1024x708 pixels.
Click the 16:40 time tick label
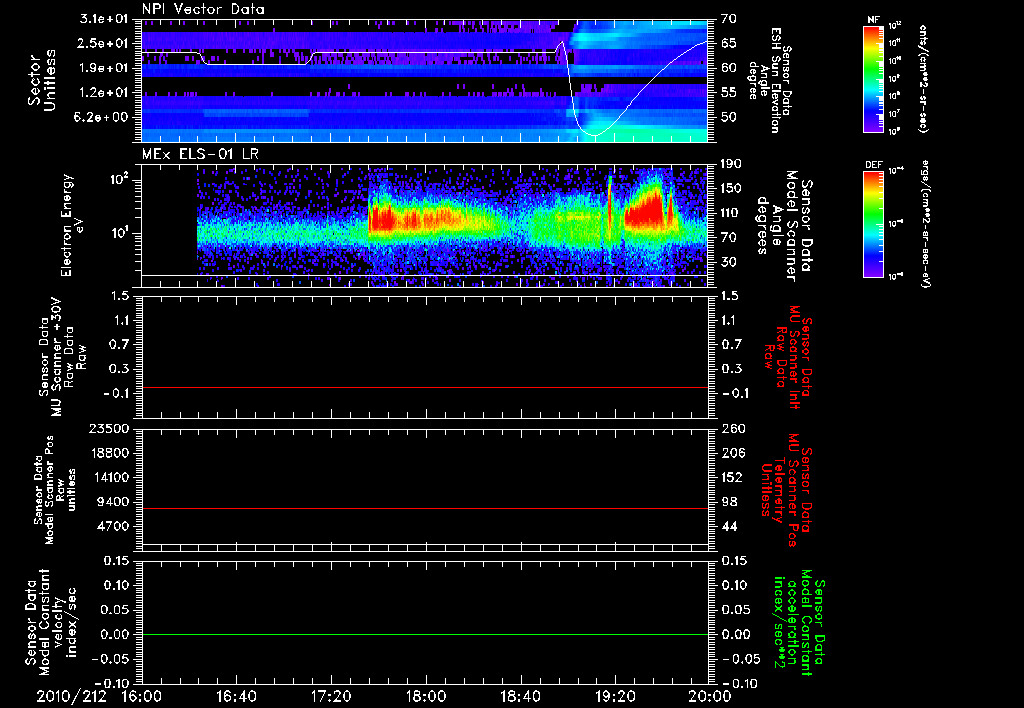[x=236, y=696]
